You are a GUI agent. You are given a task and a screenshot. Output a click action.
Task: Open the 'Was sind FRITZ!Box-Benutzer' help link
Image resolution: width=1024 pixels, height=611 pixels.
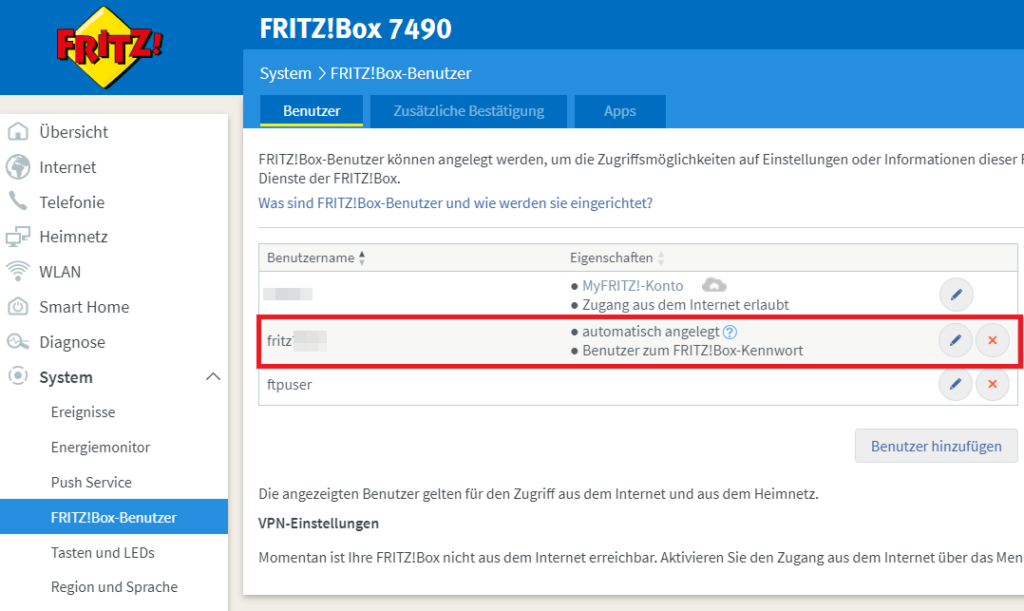click(x=455, y=203)
